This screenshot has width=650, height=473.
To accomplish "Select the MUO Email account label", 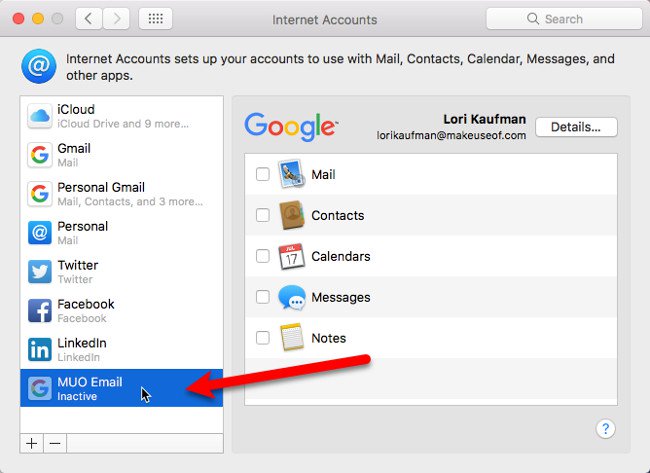I will pos(90,382).
